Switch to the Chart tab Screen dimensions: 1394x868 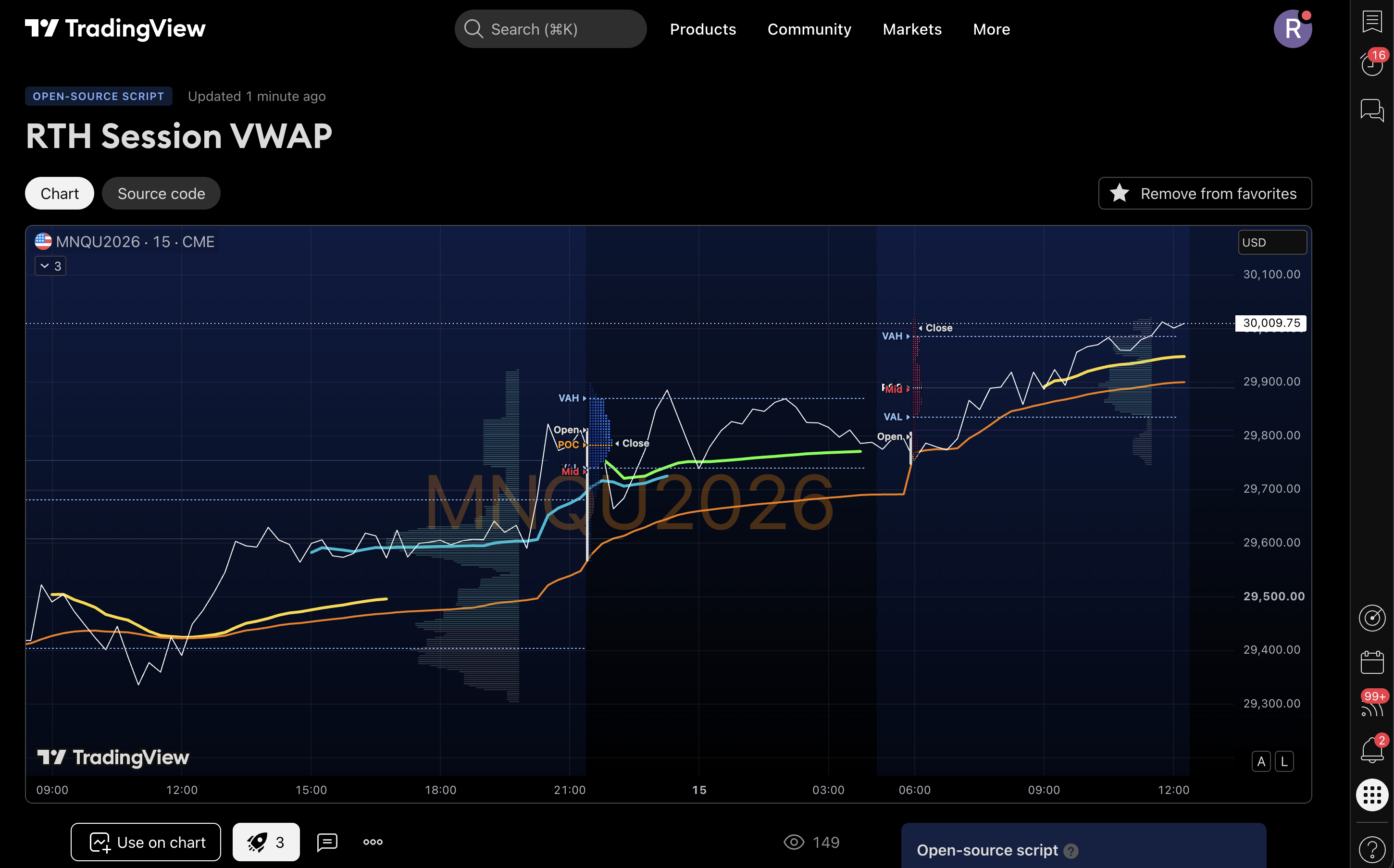[x=59, y=194]
